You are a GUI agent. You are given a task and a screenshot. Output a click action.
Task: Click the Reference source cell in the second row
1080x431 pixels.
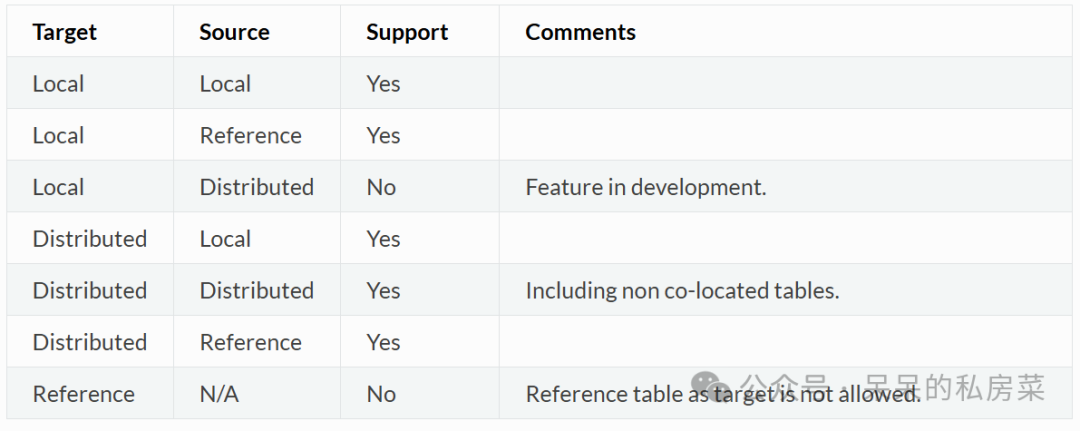click(x=250, y=136)
